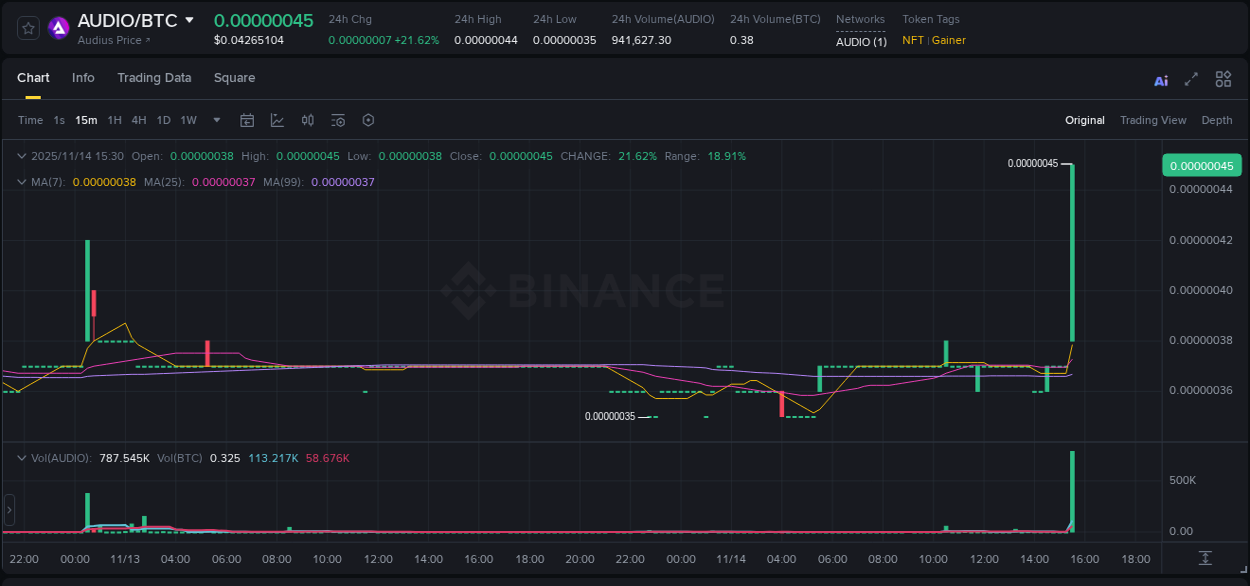Click the candlestick overlay comparison icon
The width and height of the screenshot is (1250, 586).
[307, 120]
